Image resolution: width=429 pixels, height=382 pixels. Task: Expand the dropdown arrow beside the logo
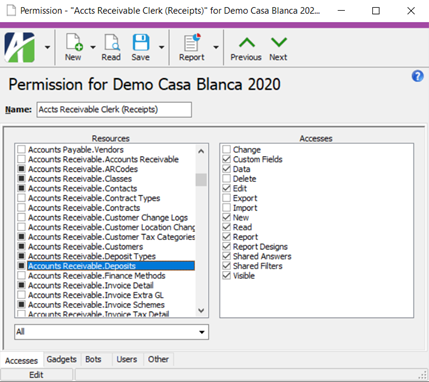click(x=48, y=47)
